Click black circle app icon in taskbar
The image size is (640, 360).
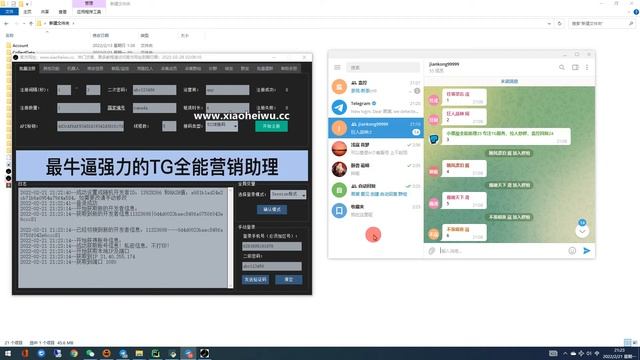204,353
